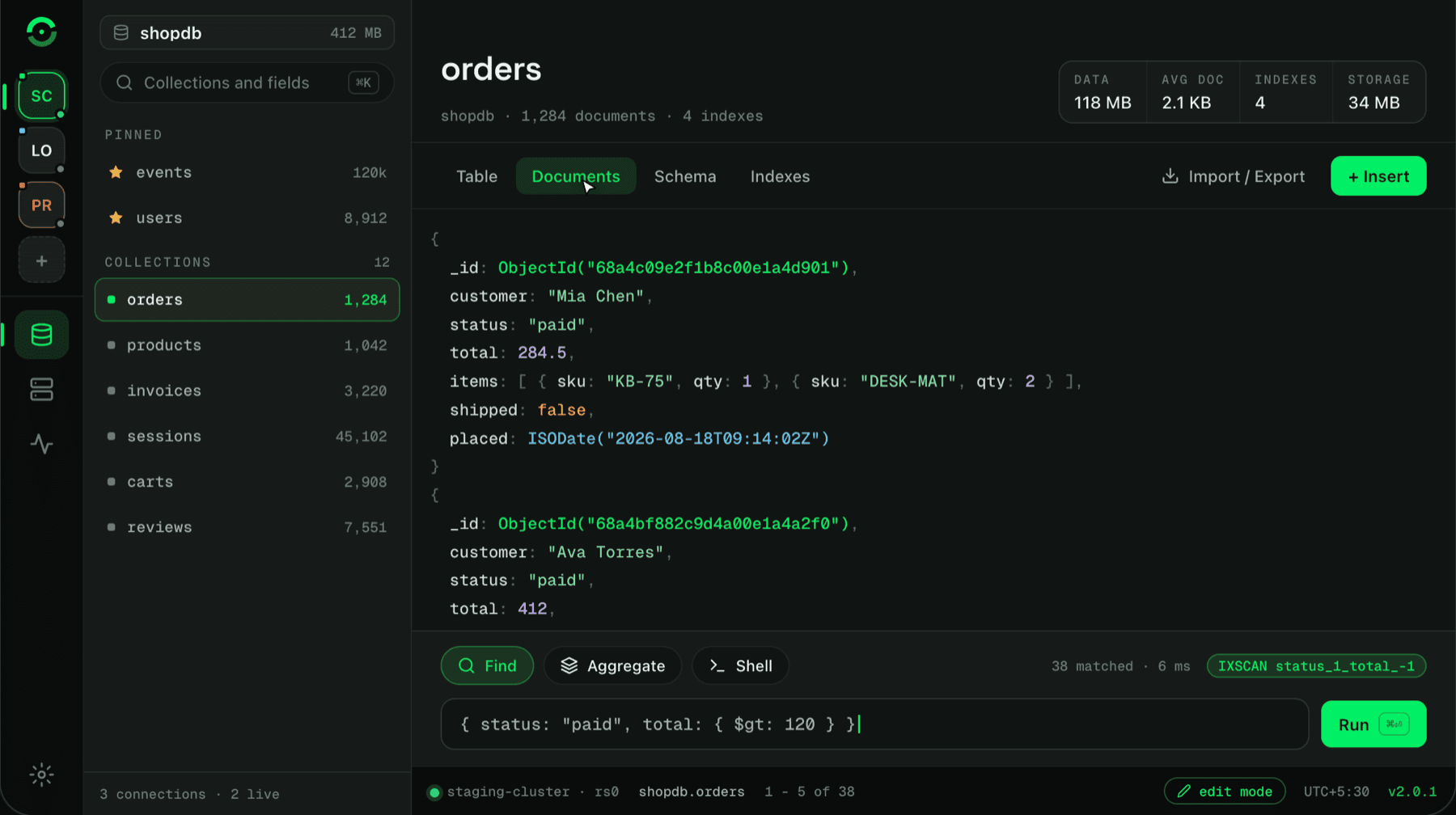1456x815 pixels.
Task: Open the invoices collection
Action: (x=247, y=391)
